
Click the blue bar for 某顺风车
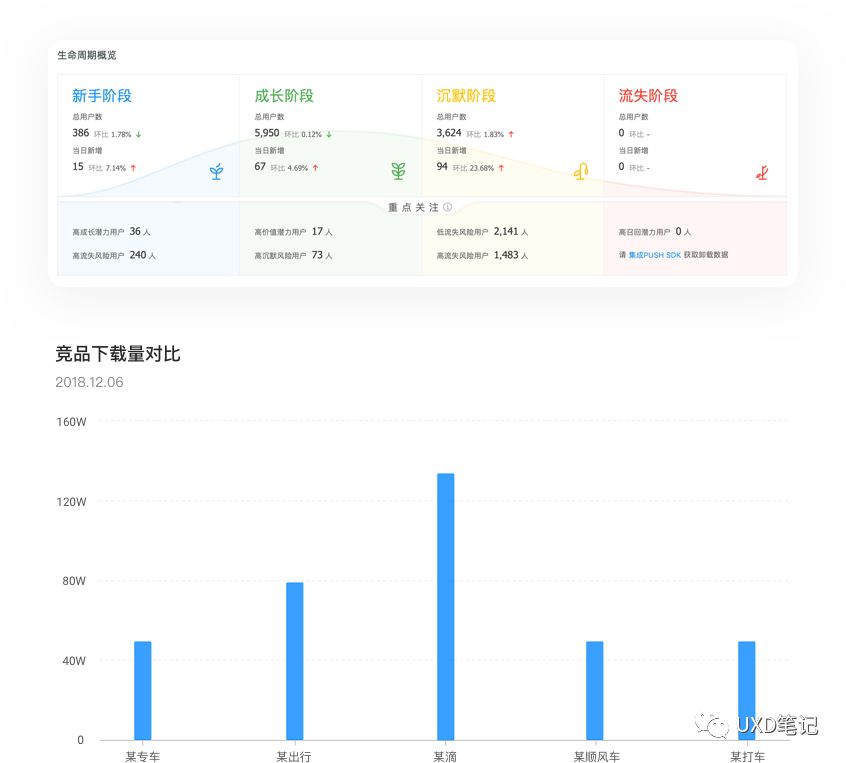click(x=595, y=690)
